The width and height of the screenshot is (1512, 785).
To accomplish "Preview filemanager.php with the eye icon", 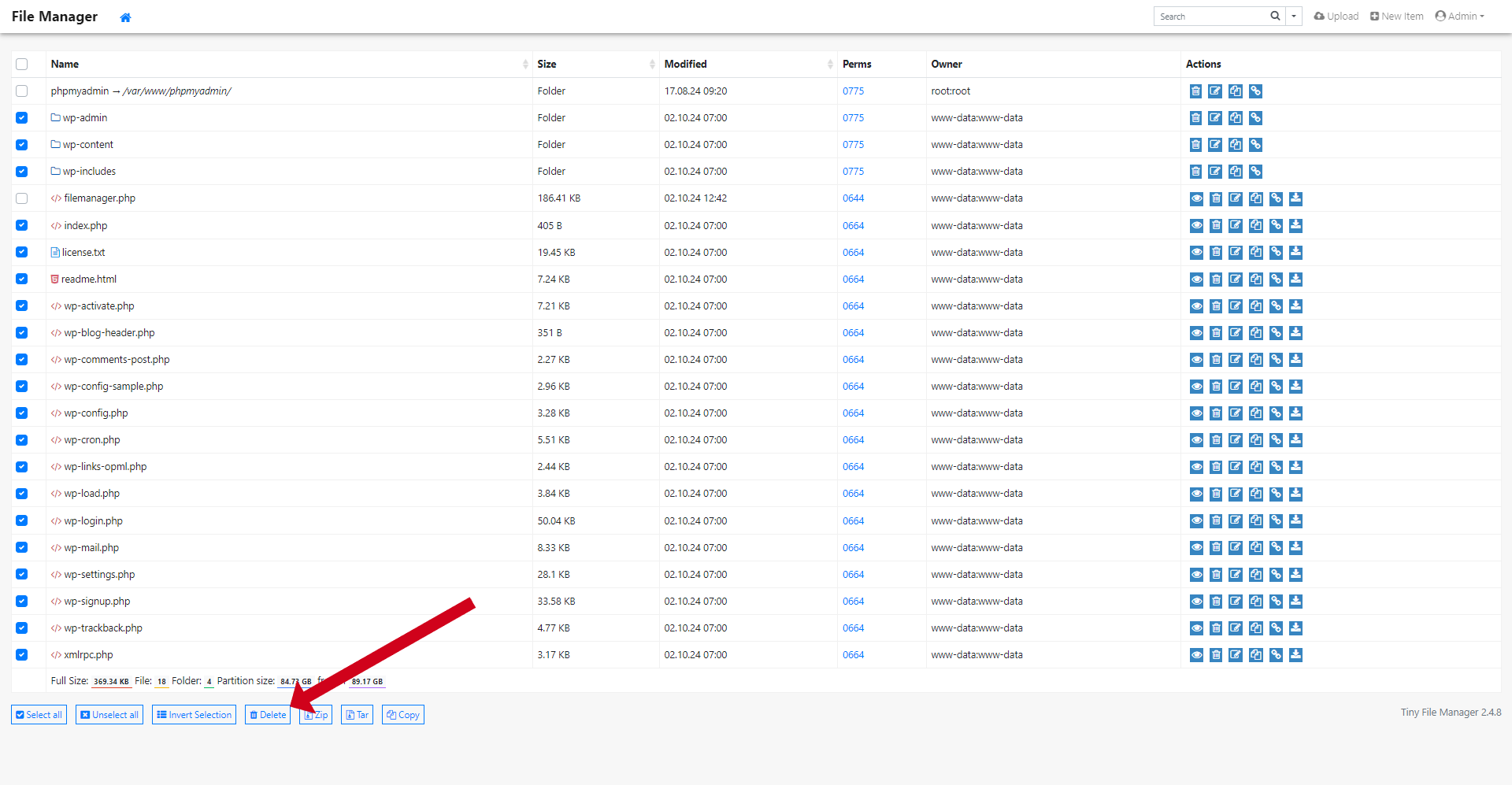I will point(1196,198).
